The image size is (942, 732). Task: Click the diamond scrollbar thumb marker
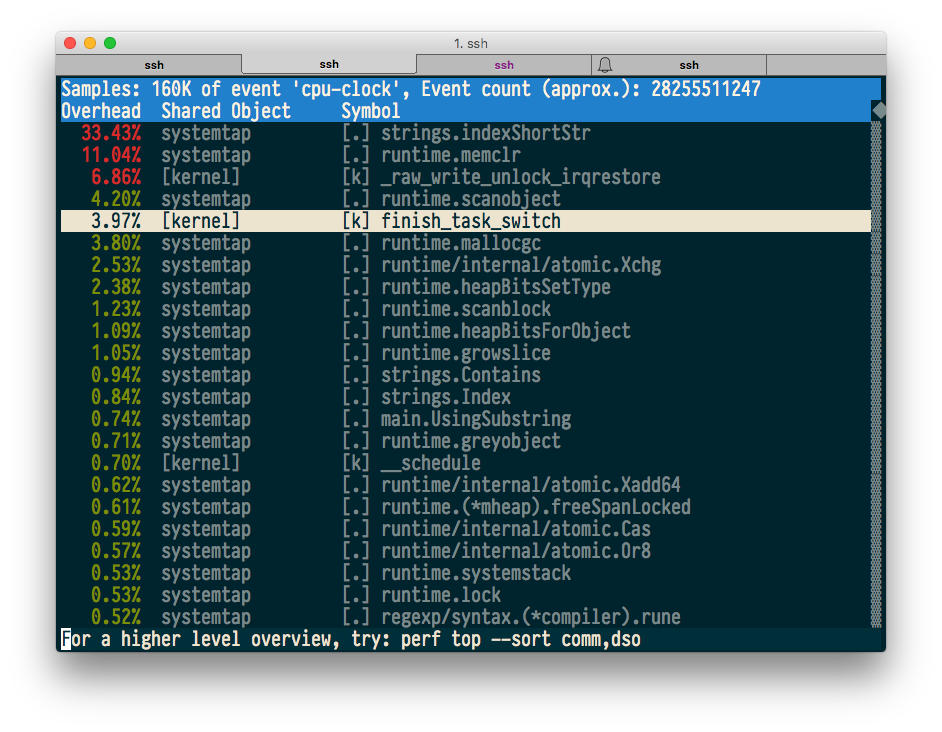tap(879, 111)
